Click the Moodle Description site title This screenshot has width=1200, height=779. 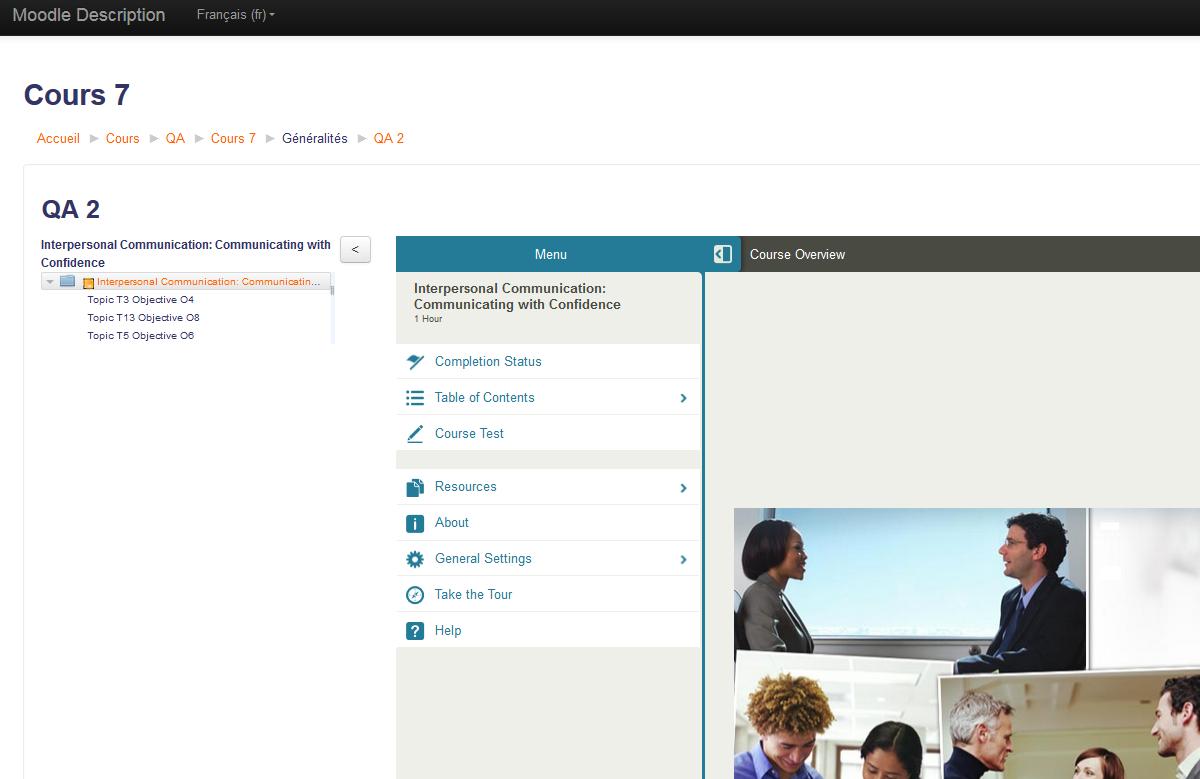89,15
